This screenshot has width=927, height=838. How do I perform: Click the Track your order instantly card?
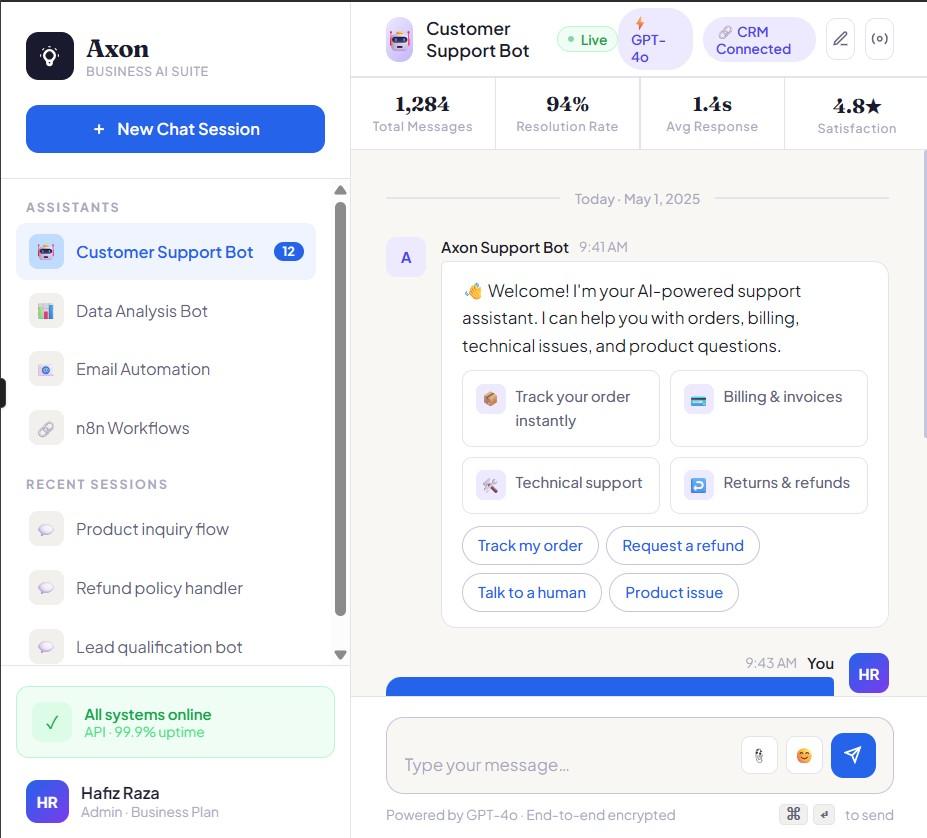pos(560,408)
